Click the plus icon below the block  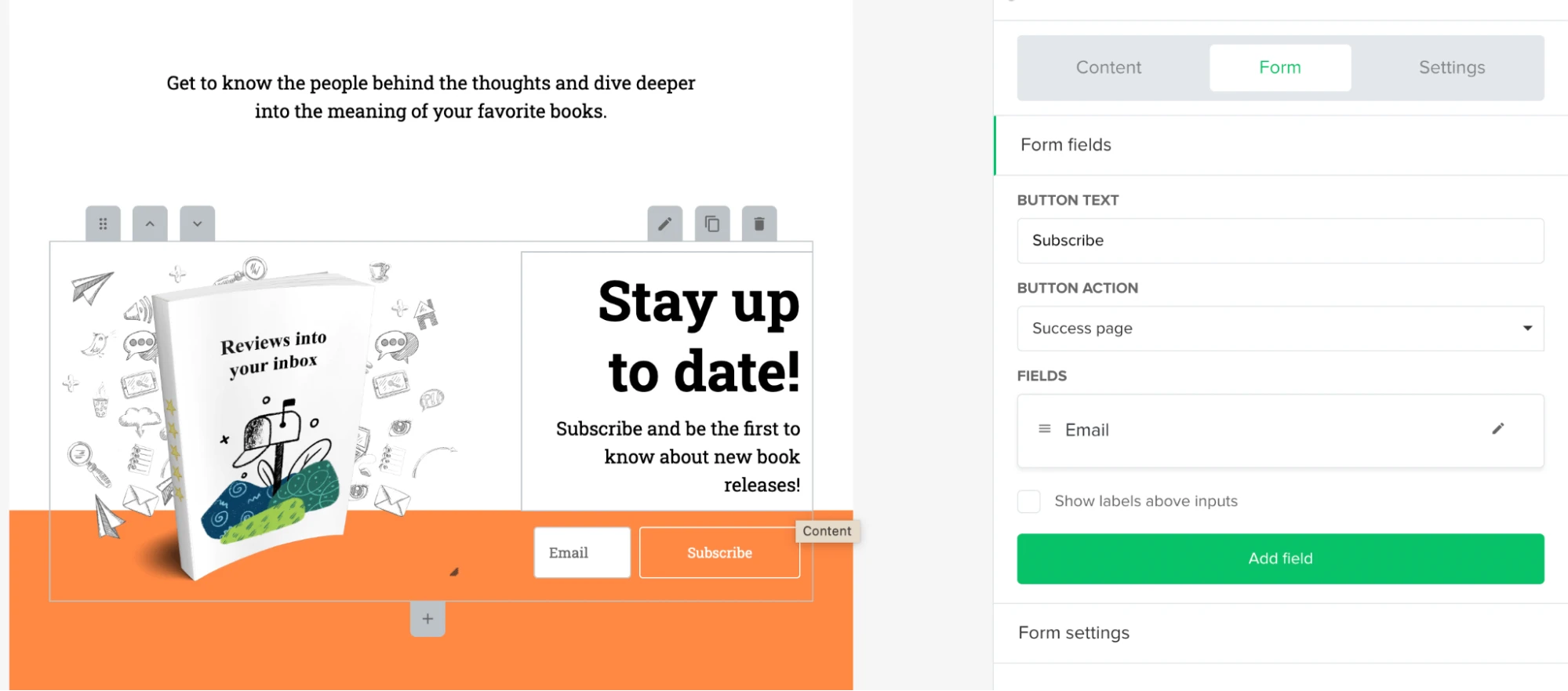427,619
